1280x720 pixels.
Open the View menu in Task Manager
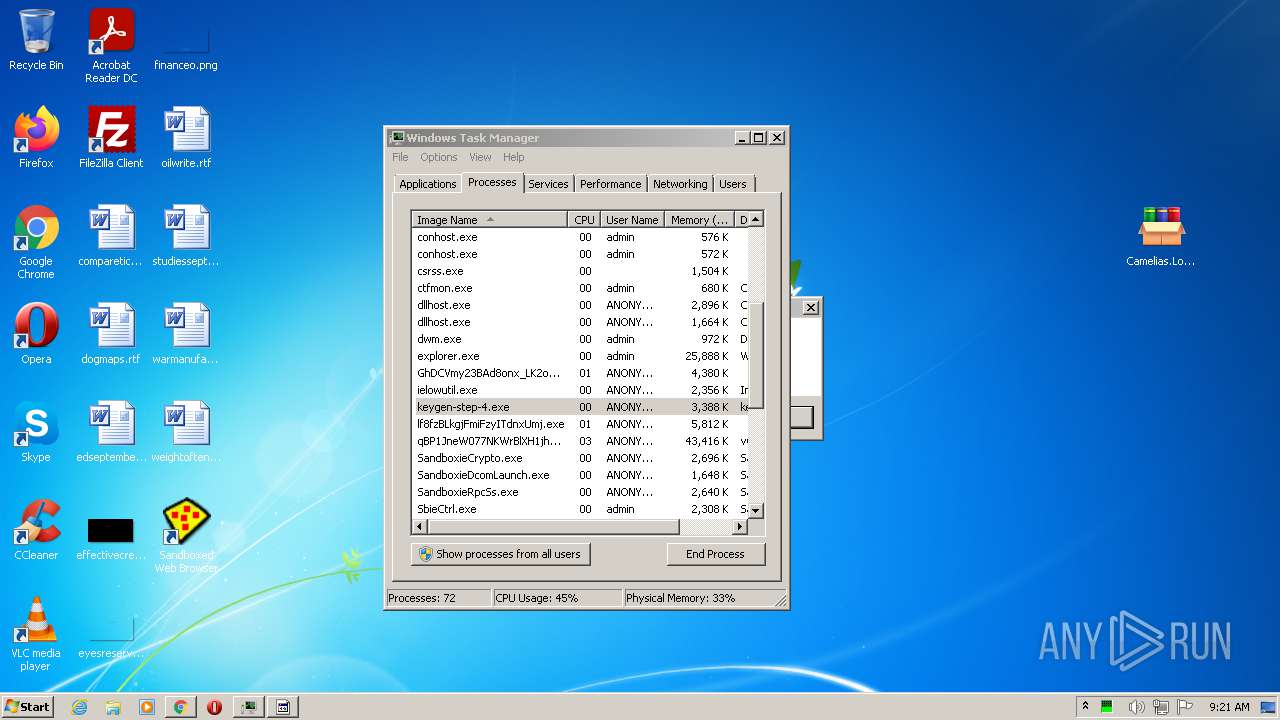pos(480,157)
